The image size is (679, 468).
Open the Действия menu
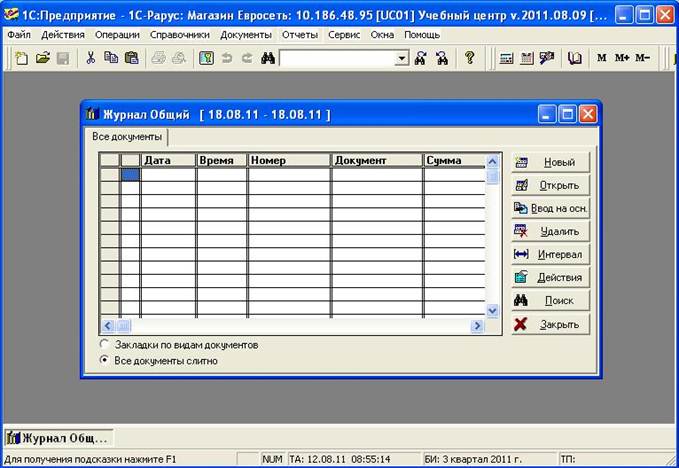63,35
